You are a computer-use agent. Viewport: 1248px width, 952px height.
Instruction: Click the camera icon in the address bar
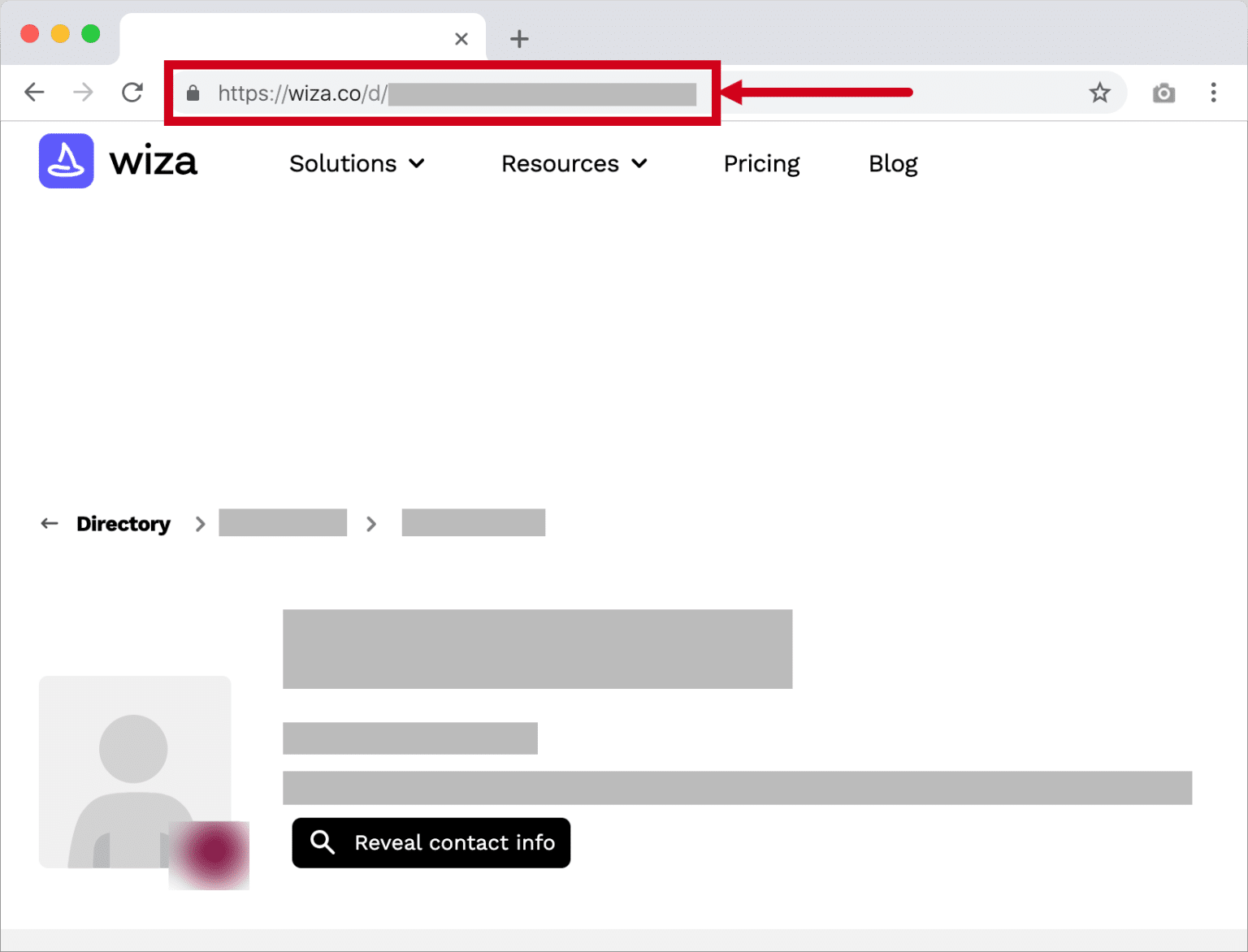tap(1164, 93)
